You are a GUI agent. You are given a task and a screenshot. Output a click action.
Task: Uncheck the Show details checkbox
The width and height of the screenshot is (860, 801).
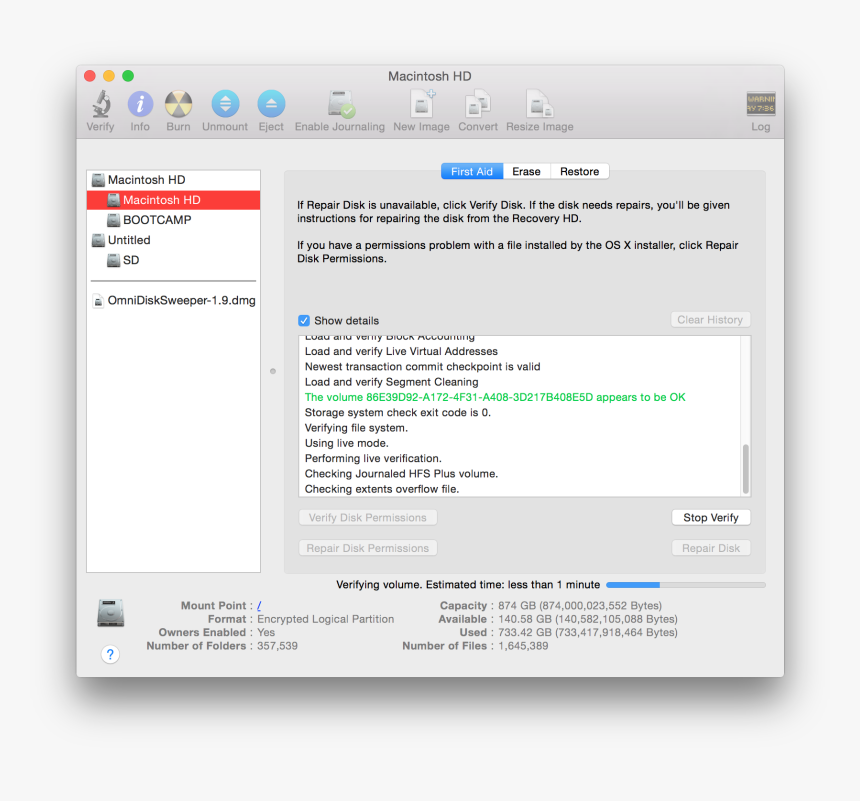(304, 320)
